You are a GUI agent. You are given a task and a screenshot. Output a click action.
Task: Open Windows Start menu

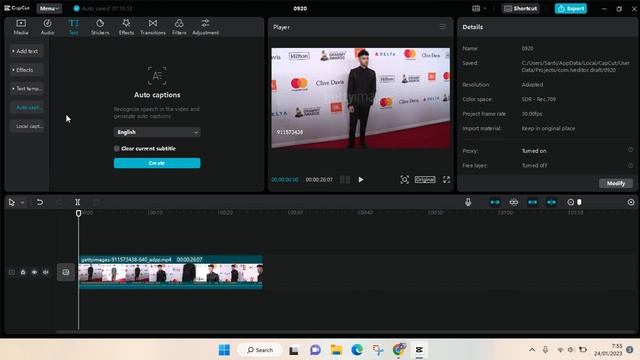click(x=224, y=350)
